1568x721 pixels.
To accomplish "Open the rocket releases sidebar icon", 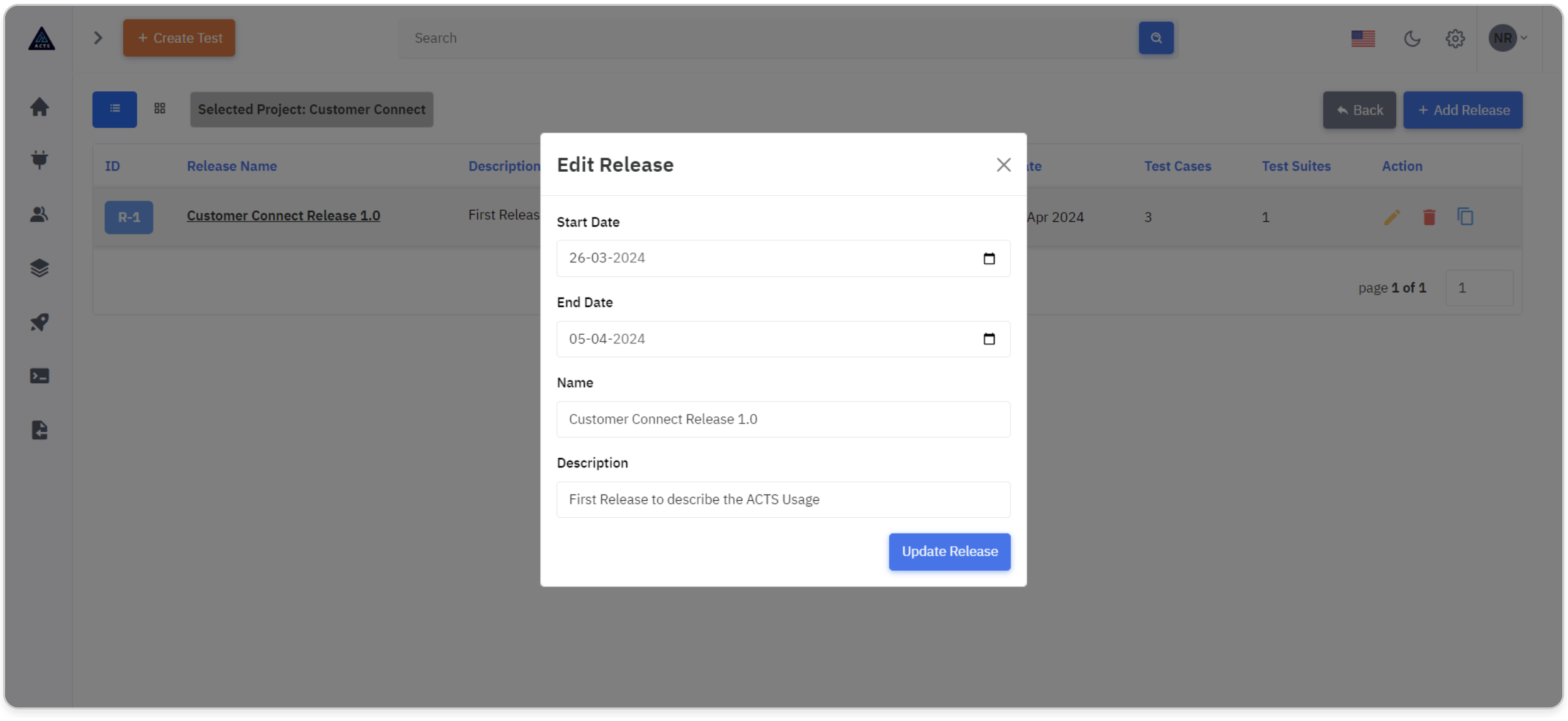I will tap(40, 322).
